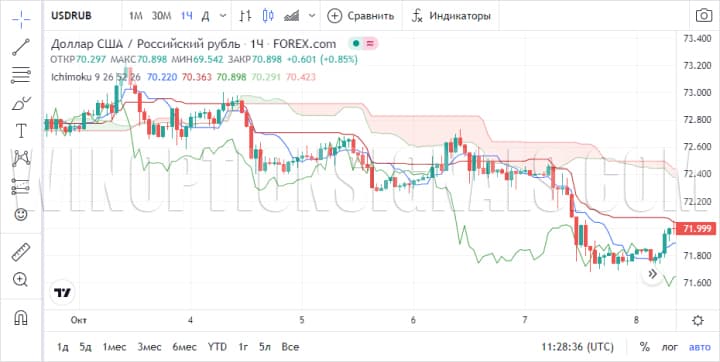Viewport: 720px width, 362px height.
Task: Select the brush drawing tool
Action: [21, 103]
